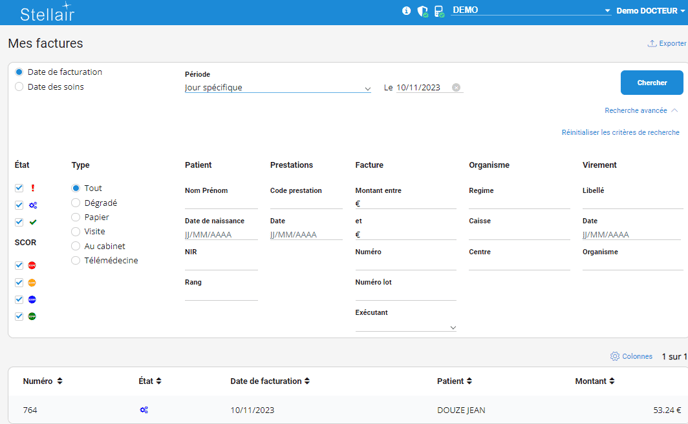This screenshot has height=424, width=688.
Task: Click the Nom Prénom patient field
Action: [221, 203]
